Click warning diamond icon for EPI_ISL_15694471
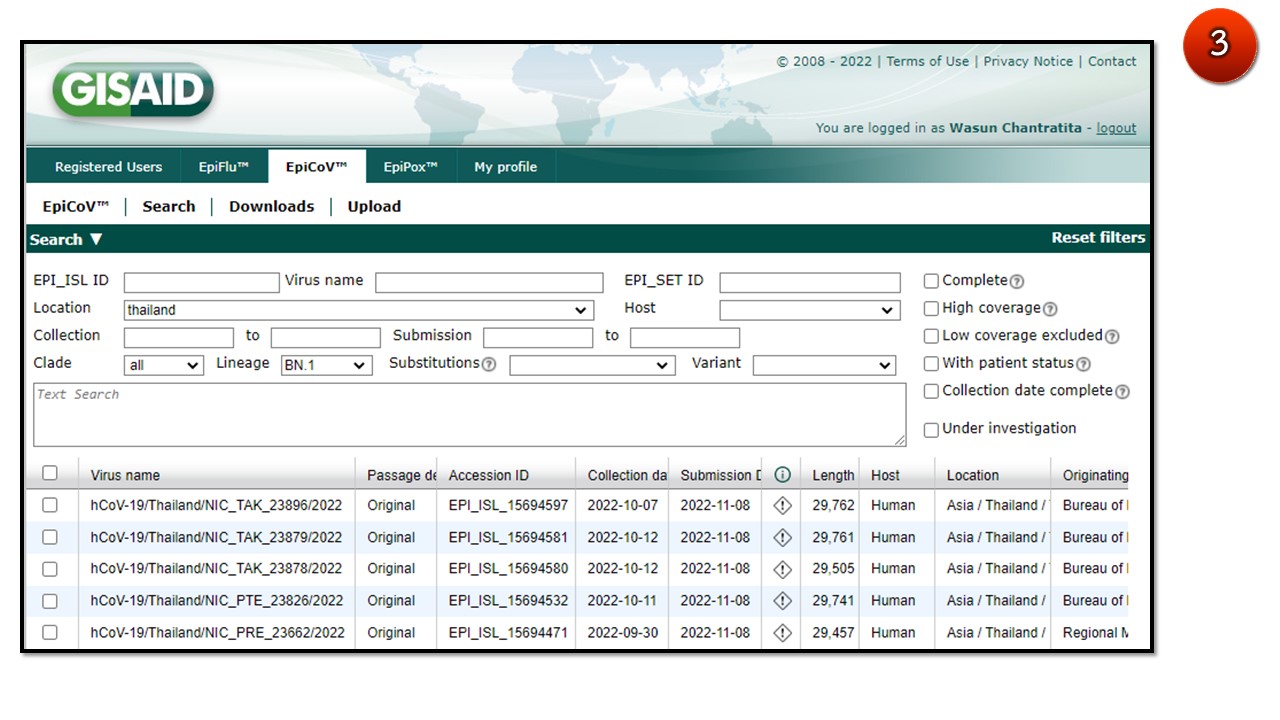1280x720 pixels. pyautogui.click(x=782, y=633)
